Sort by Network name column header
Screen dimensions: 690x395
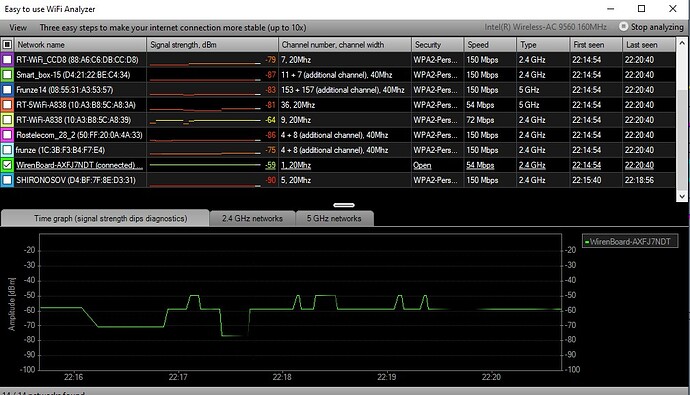click(x=80, y=44)
